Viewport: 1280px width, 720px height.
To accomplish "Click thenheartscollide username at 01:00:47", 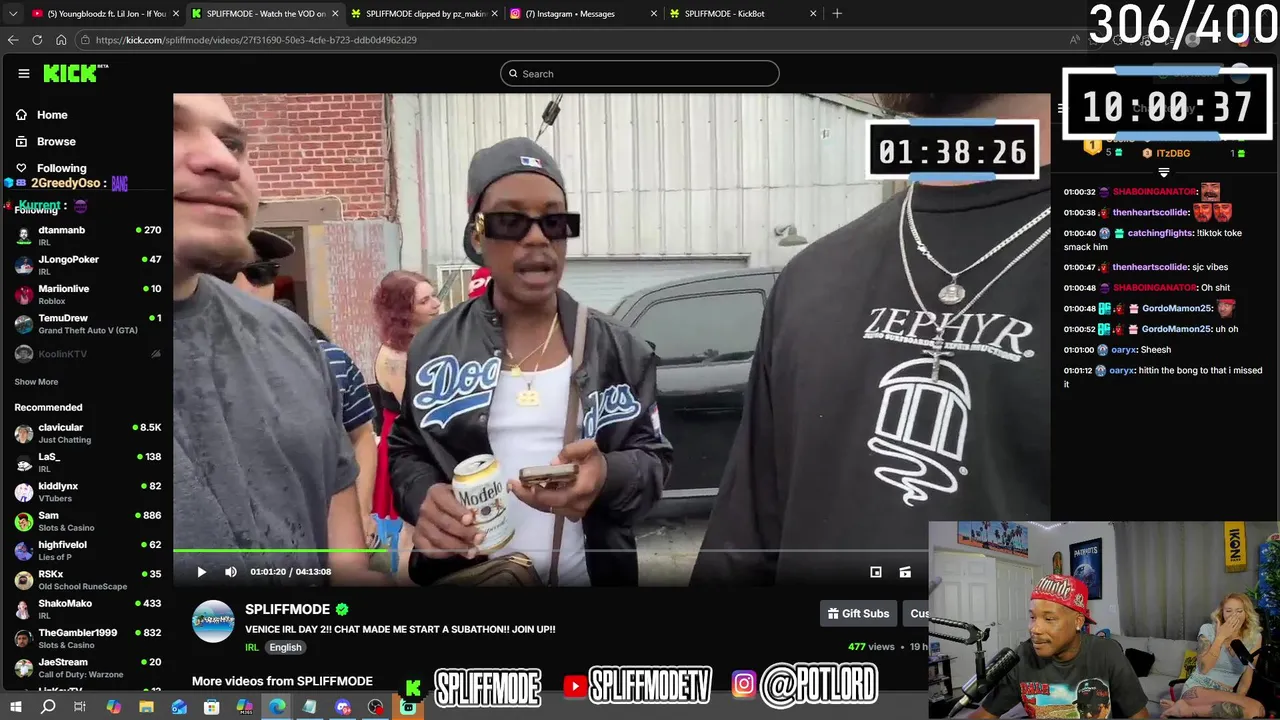I will pyautogui.click(x=1150, y=267).
